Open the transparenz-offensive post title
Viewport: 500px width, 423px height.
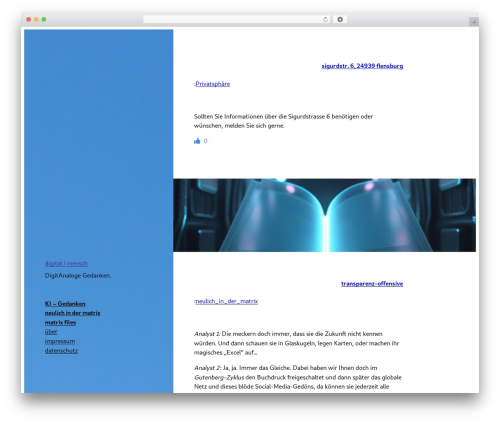click(x=372, y=284)
